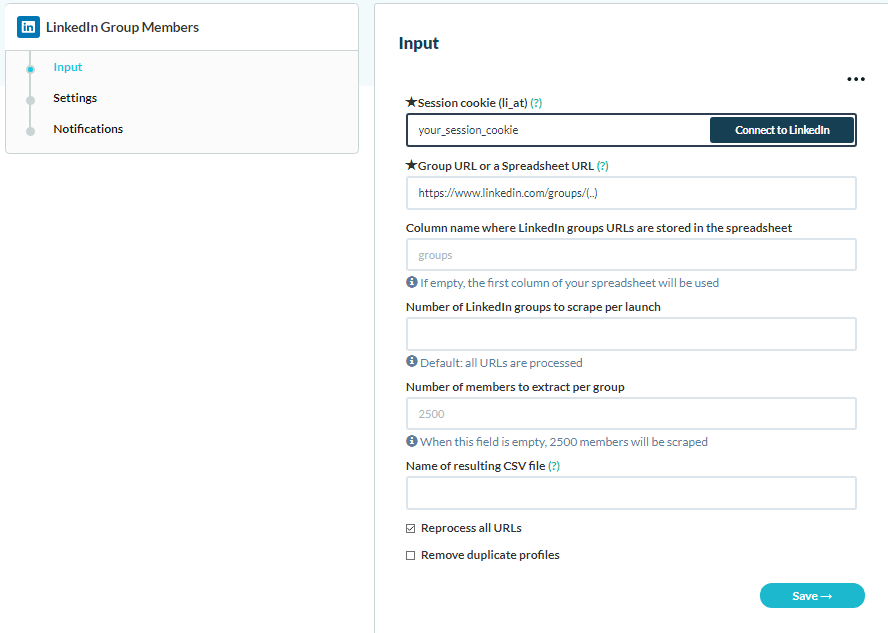Click the Save button

(x=812, y=596)
